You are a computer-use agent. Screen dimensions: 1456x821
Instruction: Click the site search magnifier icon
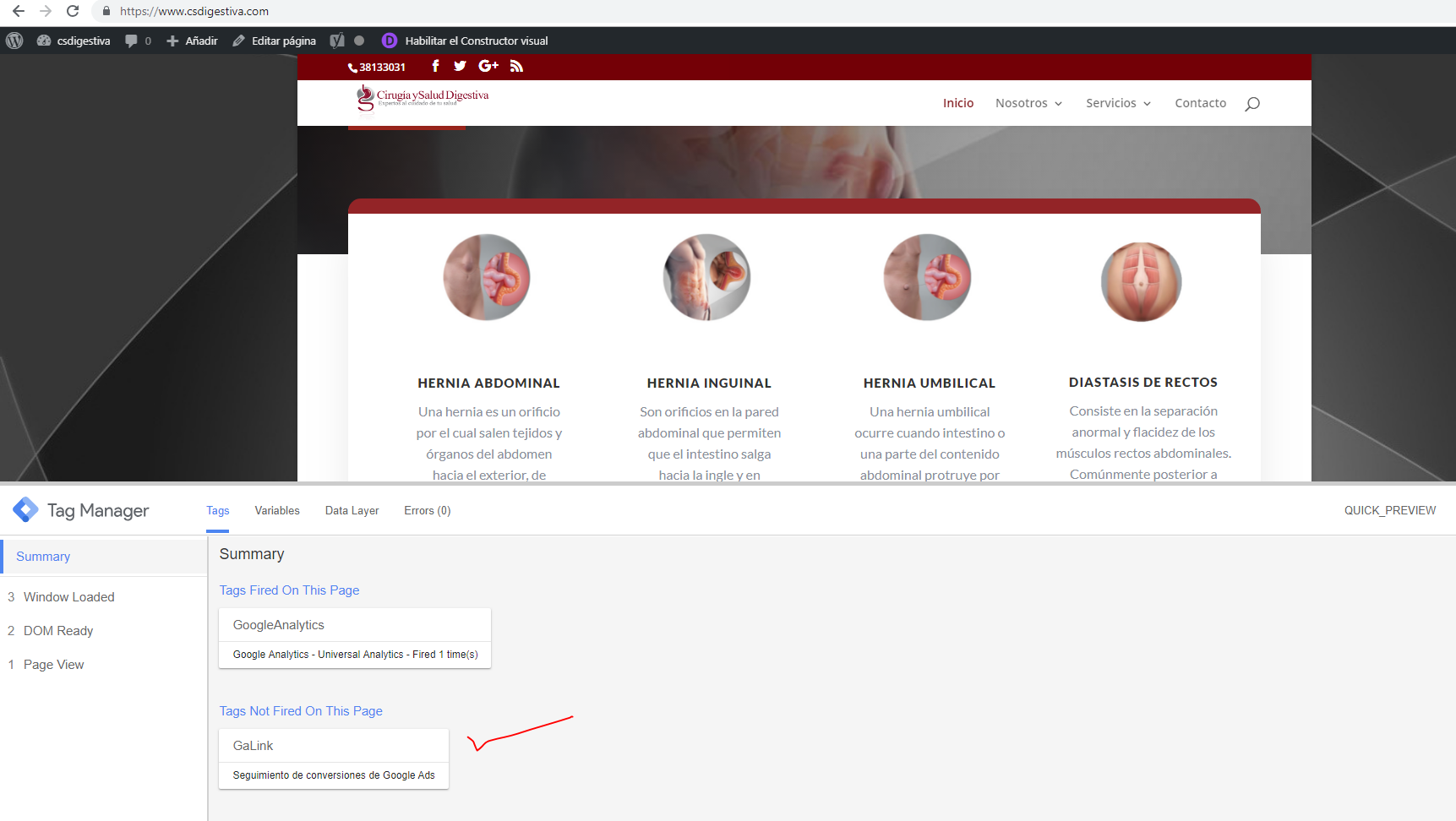tap(1252, 103)
